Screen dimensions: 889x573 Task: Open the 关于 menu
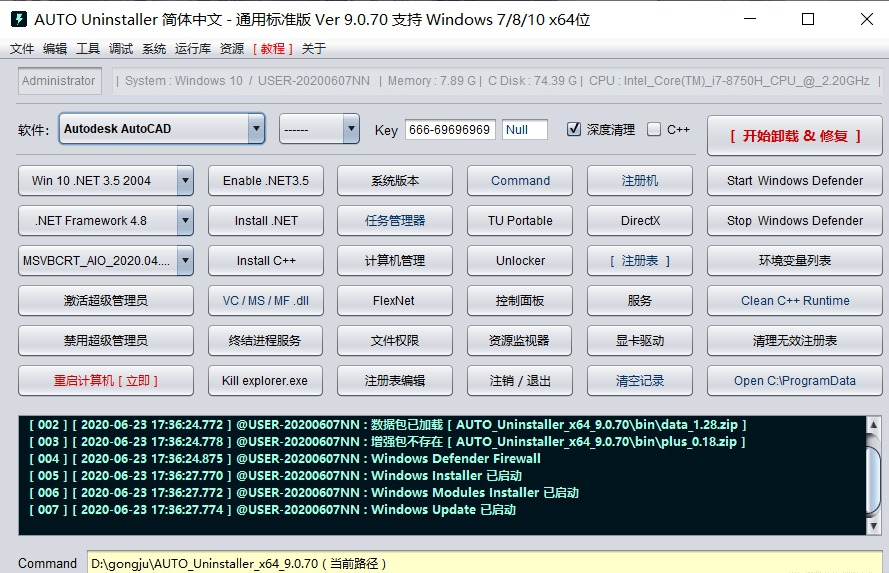coord(314,49)
